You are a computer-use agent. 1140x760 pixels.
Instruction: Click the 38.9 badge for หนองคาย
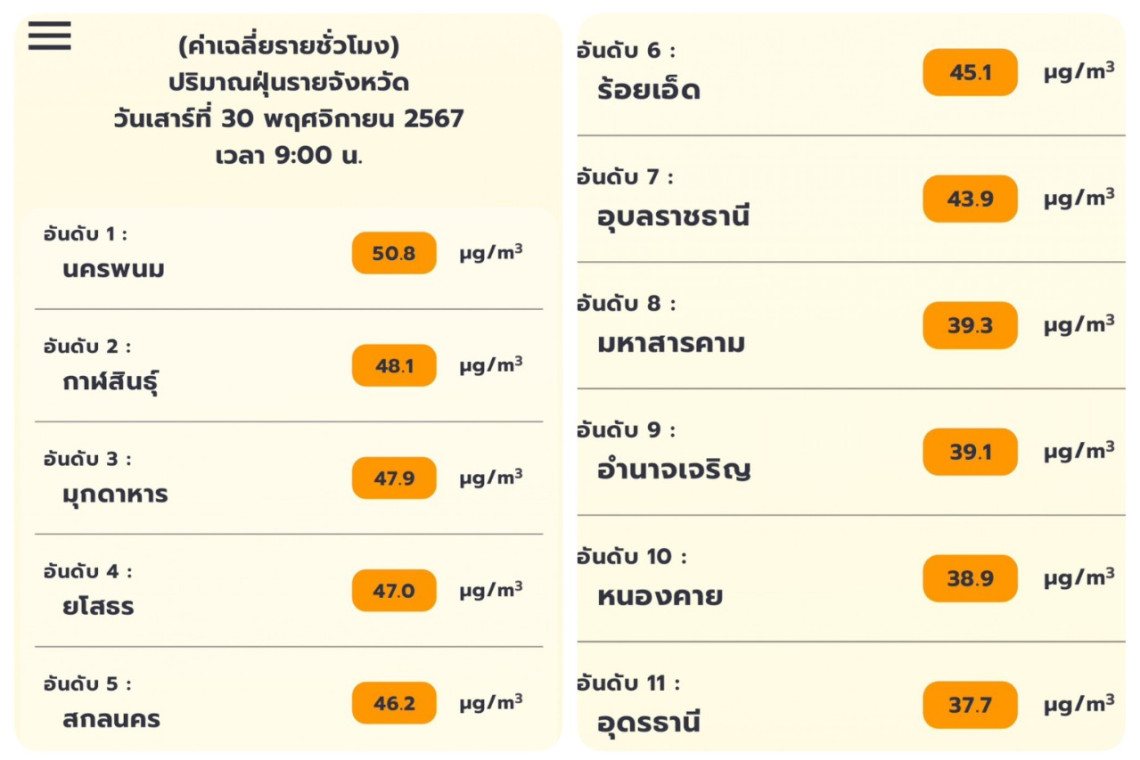click(969, 578)
